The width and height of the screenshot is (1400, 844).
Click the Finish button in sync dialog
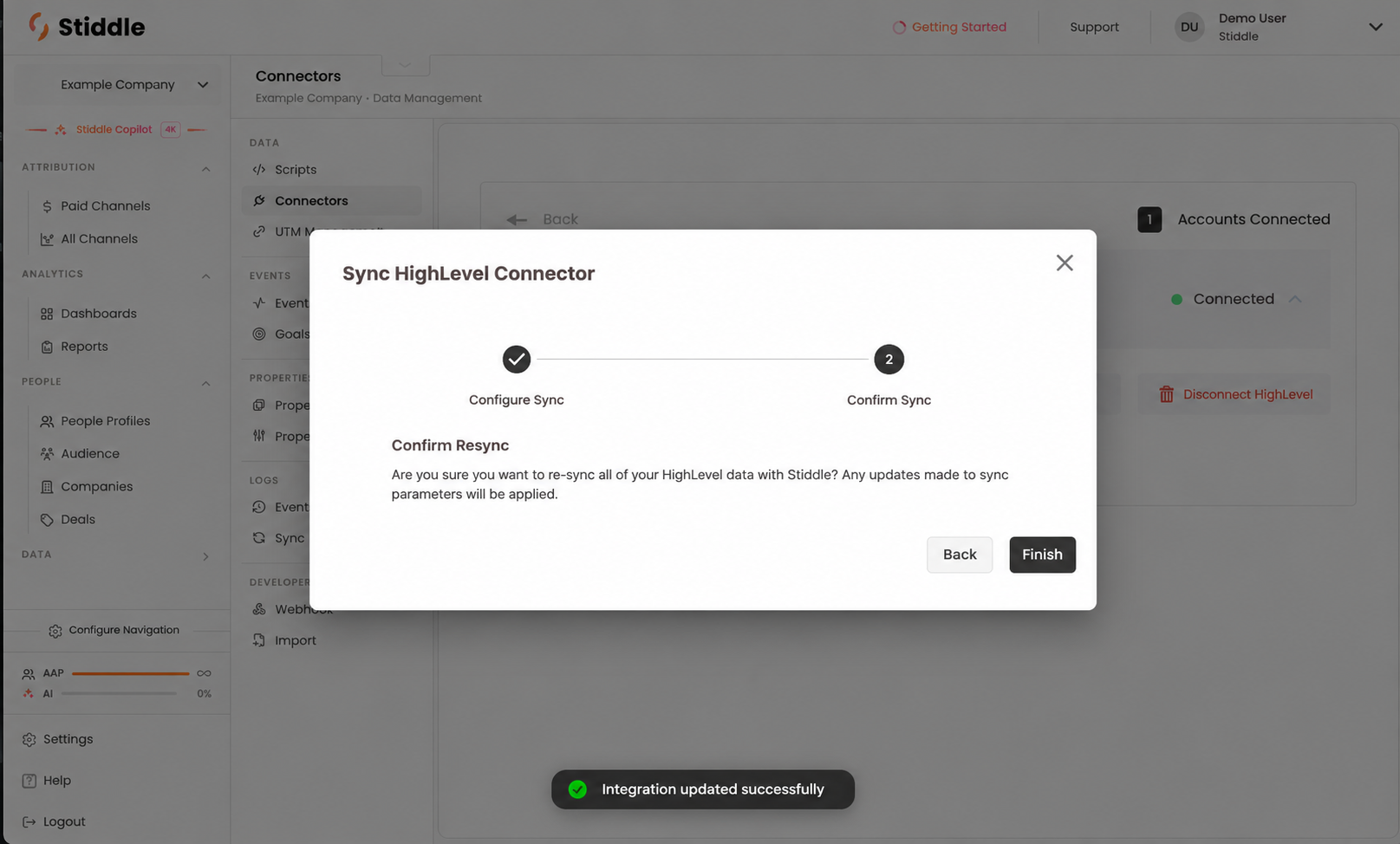(x=1042, y=555)
